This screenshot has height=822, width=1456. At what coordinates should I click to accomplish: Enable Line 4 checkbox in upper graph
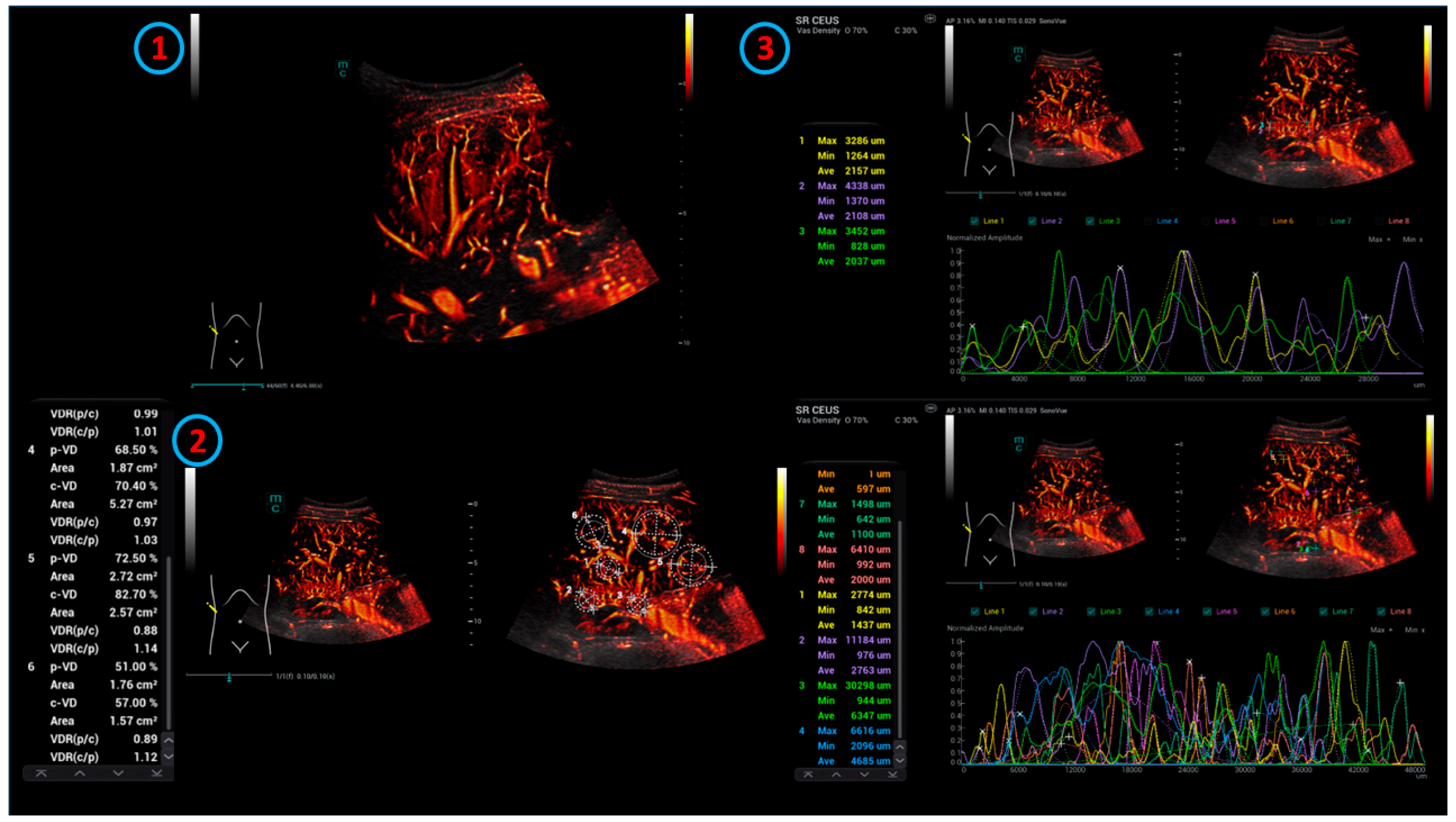coord(1148,221)
